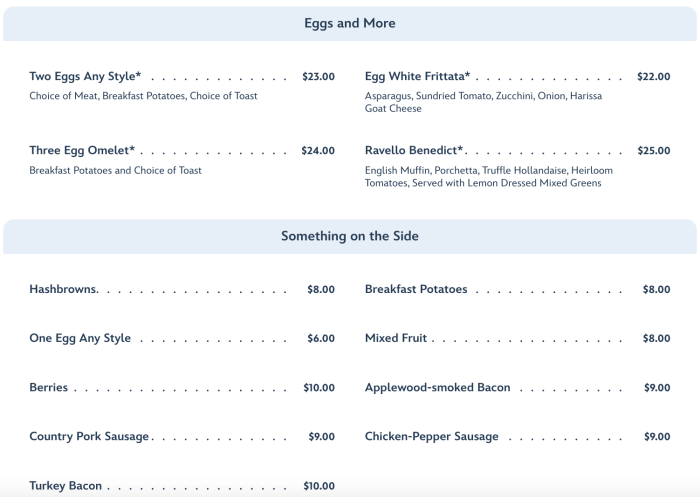Choose the Breakfast Potatoes side item
This screenshot has height=497, width=700.
(416, 290)
